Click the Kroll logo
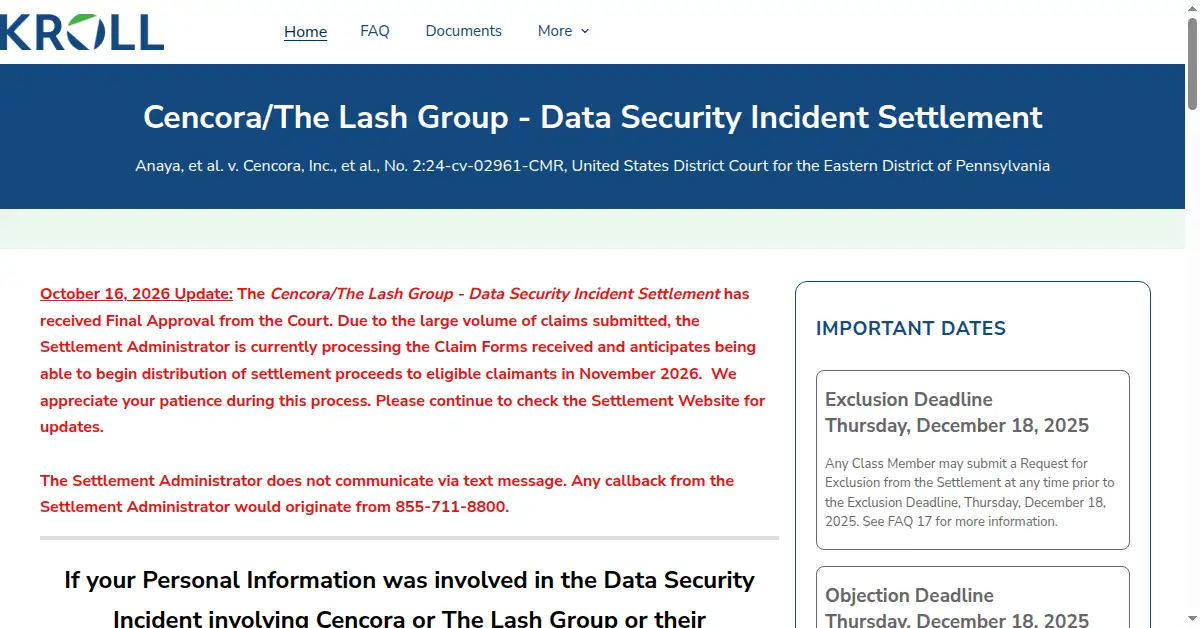The width and height of the screenshot is (1200, 628). [x=82, y=31]
